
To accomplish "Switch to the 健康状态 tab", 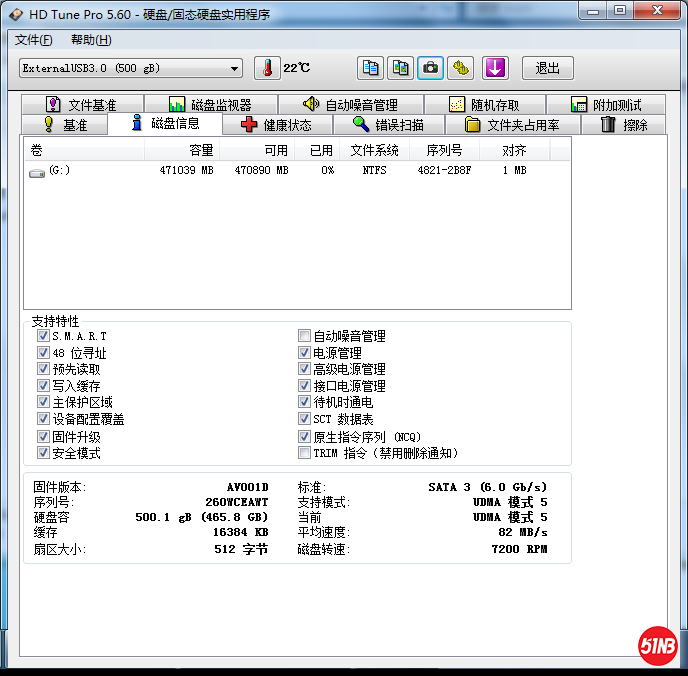I will [x=277, y=125].
